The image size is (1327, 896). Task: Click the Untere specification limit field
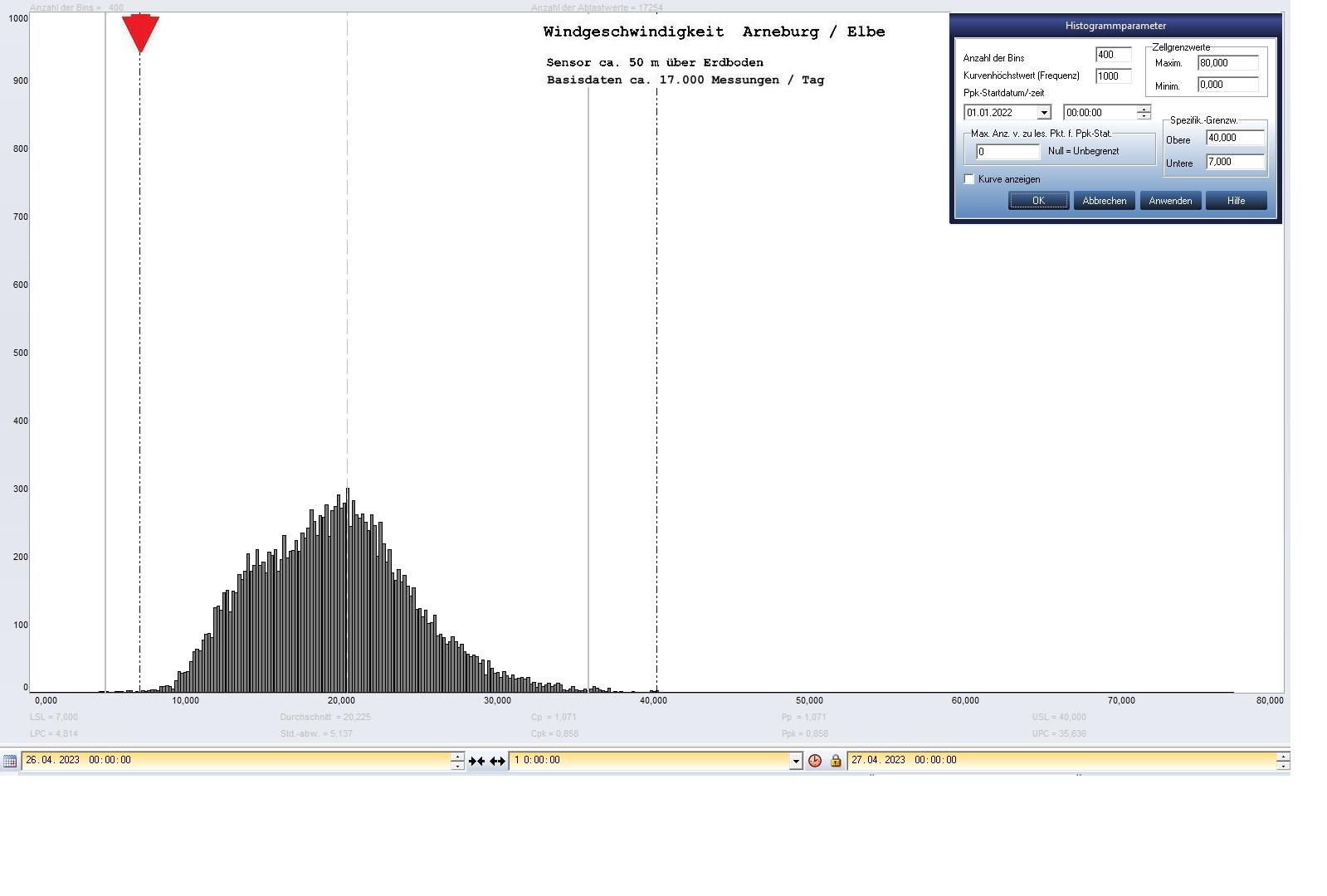pos(1235,163)
